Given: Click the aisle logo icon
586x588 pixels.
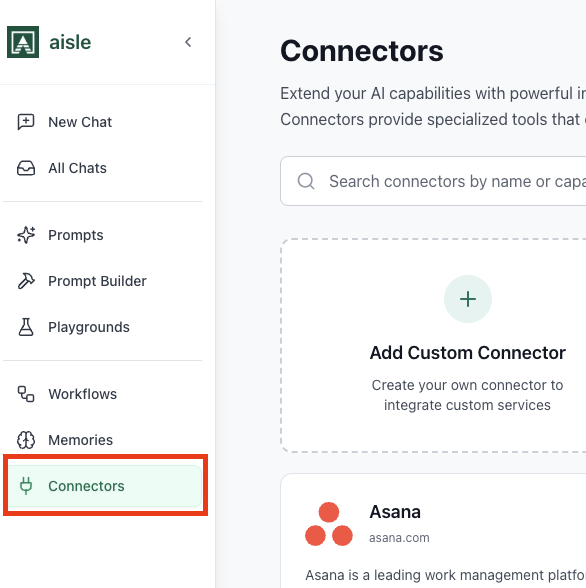Looking at the screenshot, I should pos(23,42).
